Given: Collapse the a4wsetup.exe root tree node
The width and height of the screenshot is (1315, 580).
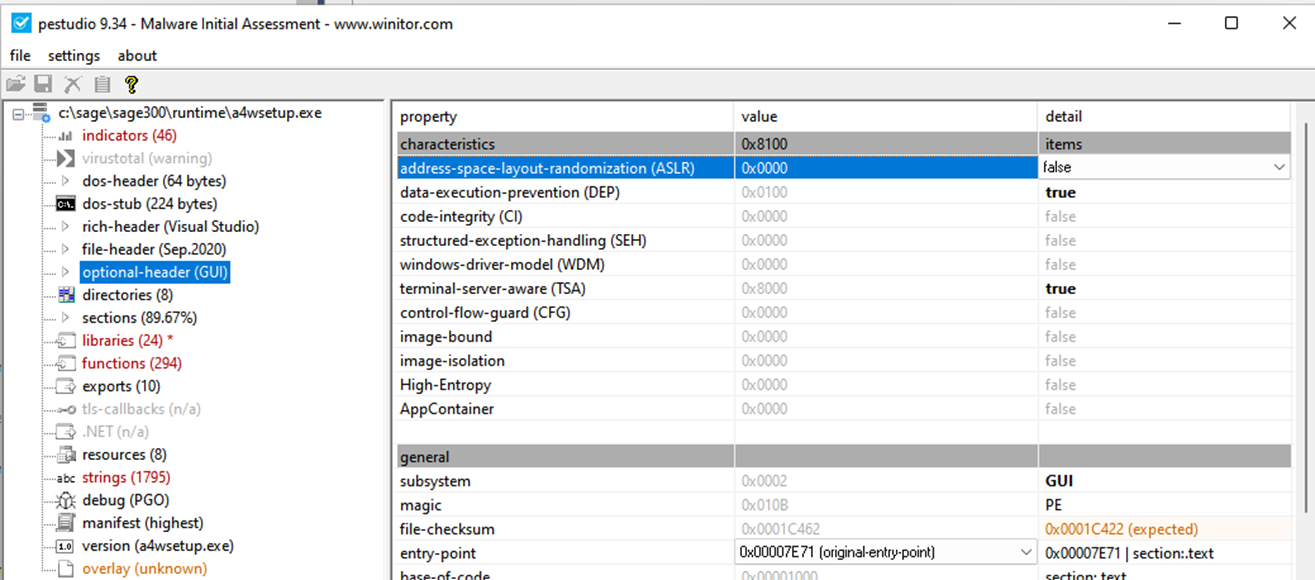Looking at the screenshot, I should pos(18,113).
